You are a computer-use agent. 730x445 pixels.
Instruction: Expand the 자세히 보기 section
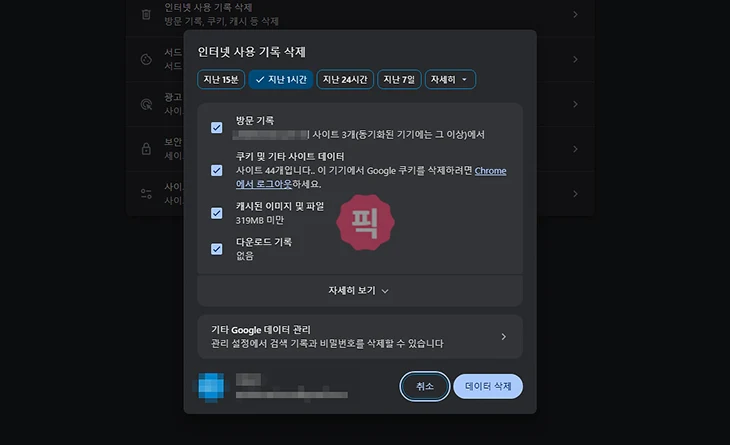point(359,290)
